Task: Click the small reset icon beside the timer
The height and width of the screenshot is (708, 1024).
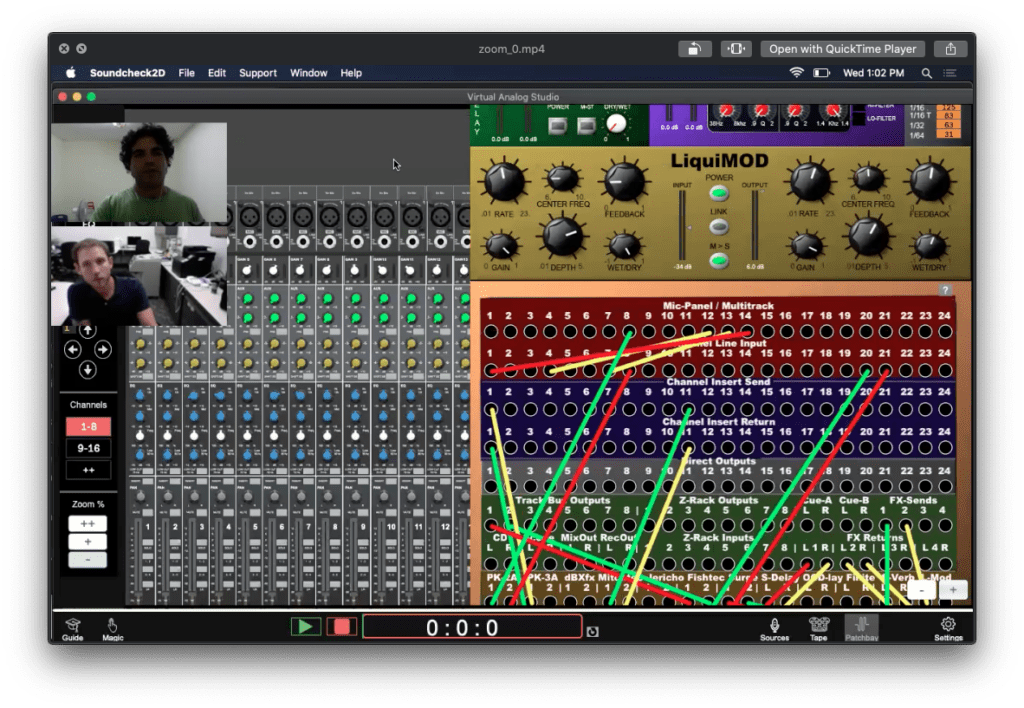Action: [x=592, y=631]
